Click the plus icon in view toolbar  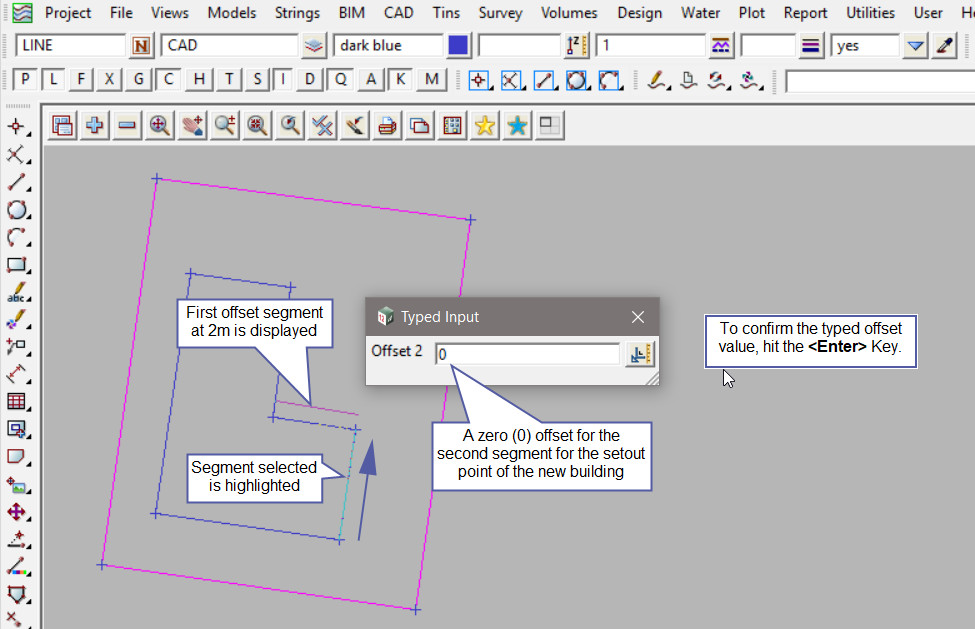95,125
